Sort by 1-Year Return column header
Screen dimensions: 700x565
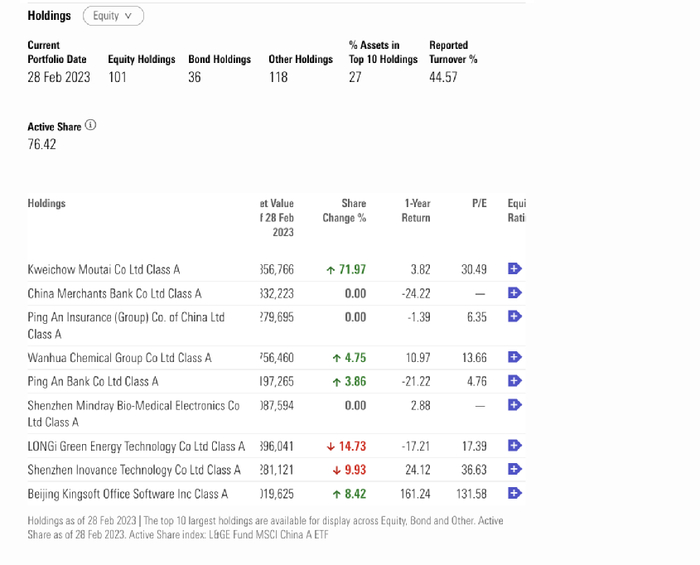416,211
